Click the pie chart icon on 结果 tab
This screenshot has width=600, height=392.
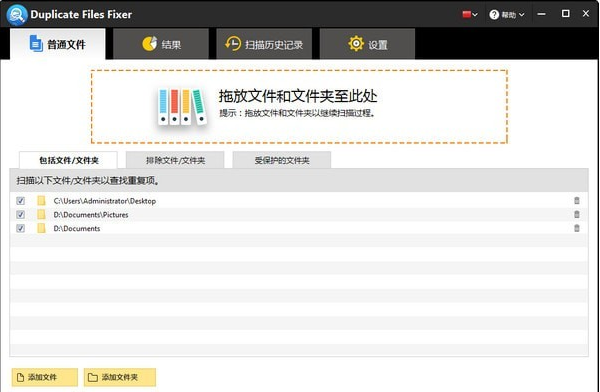[x=150, y=44]
